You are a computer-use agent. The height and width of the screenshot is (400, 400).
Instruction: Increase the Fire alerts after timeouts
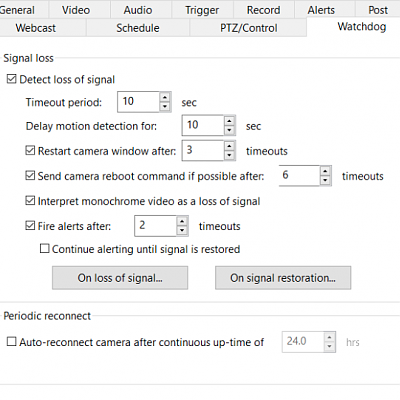(x=182, y=222)
